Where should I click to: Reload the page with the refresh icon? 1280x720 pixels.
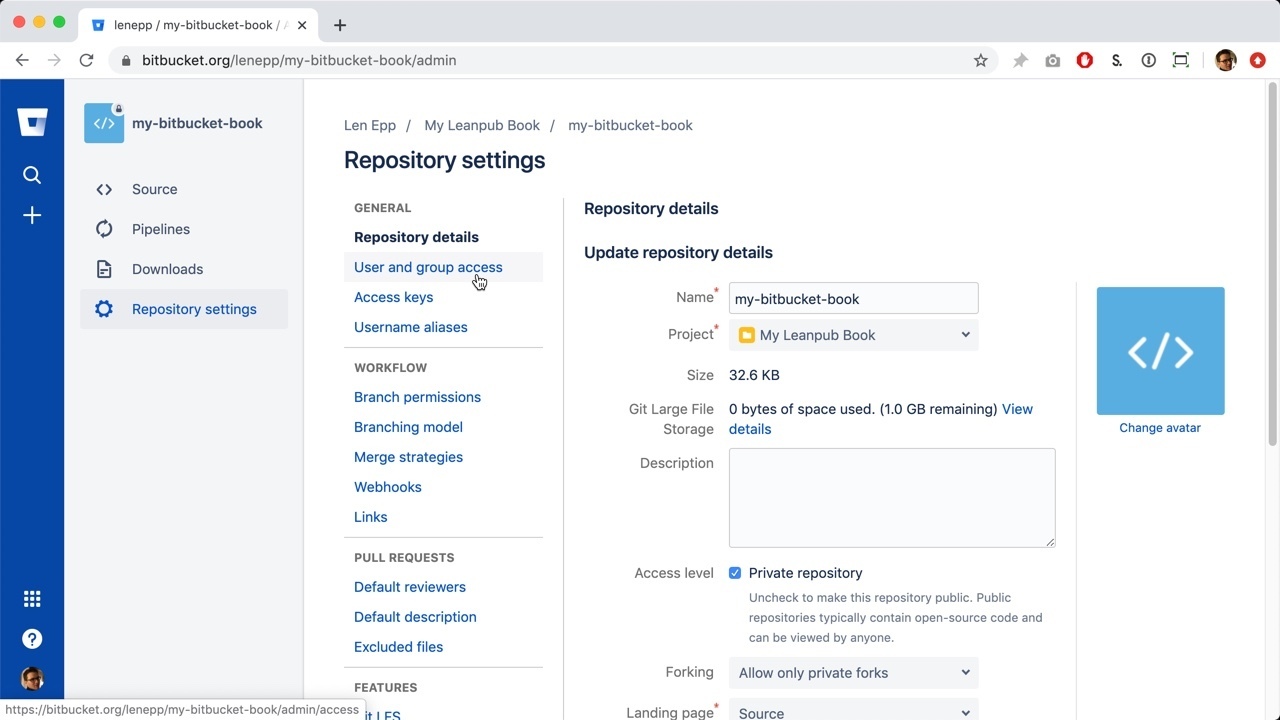pos(86,60)
